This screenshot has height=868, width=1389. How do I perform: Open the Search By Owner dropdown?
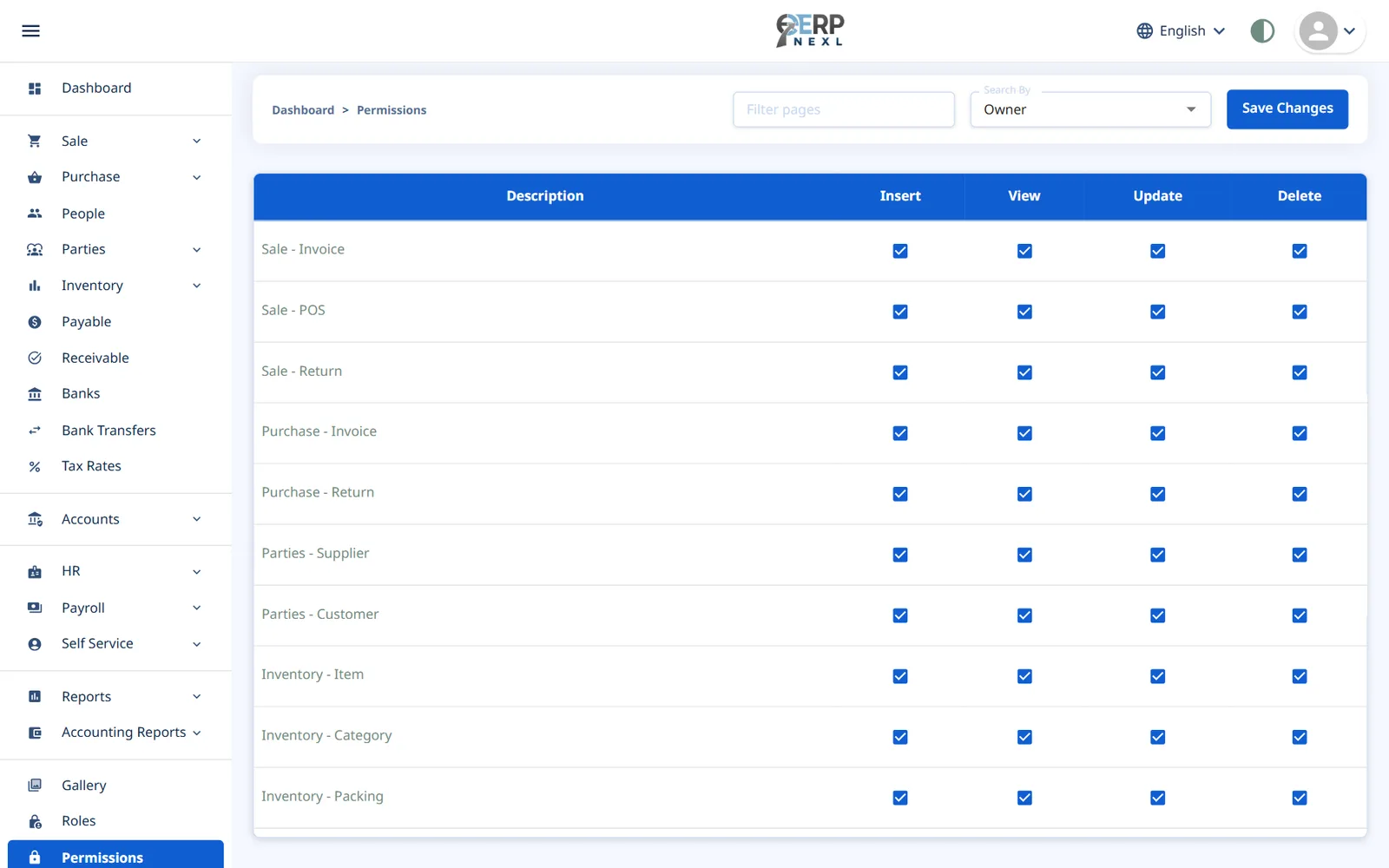pos(1090,109)
